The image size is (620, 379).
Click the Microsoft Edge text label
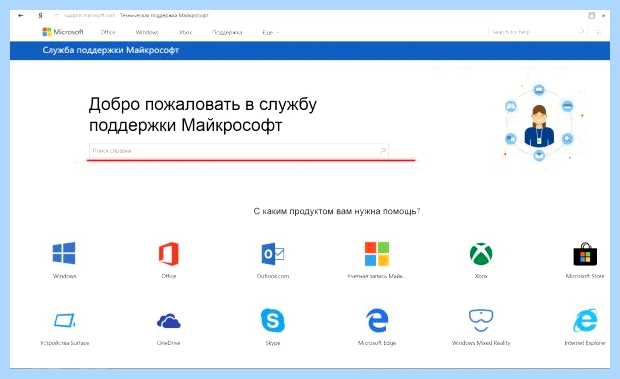coord(377,343)
